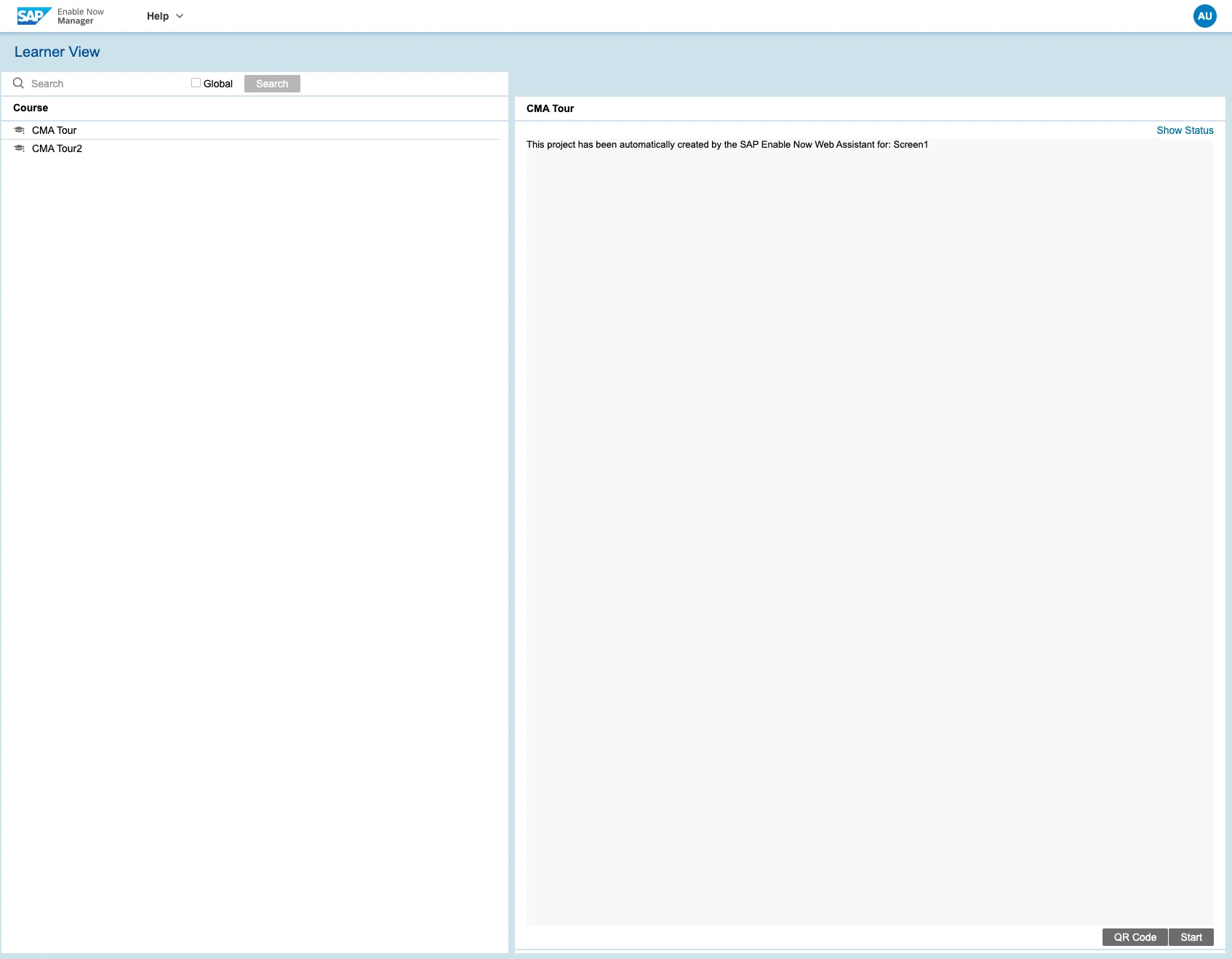Click the graduation cap icon beside CMA Tour

(x=20, y=130)
